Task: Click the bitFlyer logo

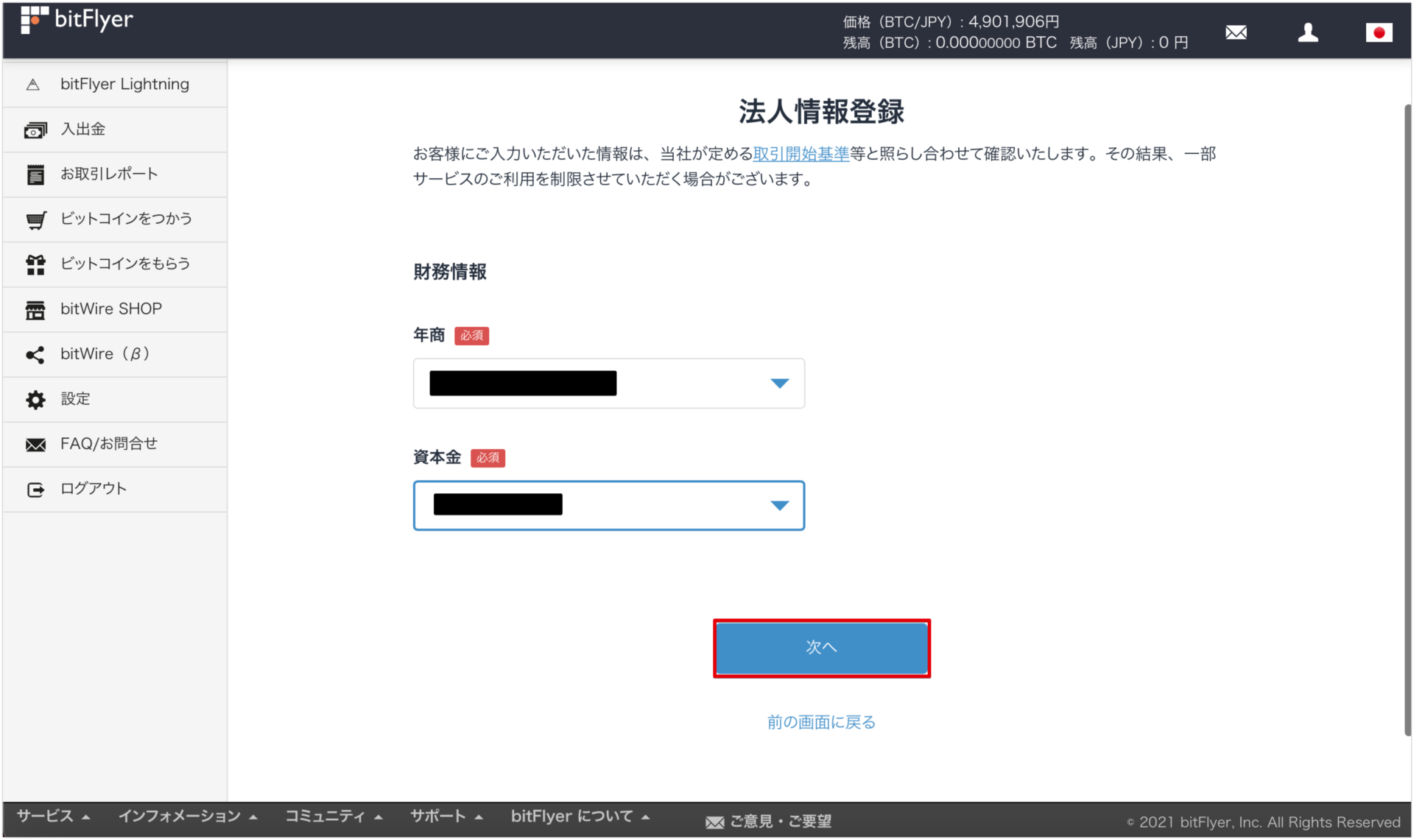Action: 76,20
